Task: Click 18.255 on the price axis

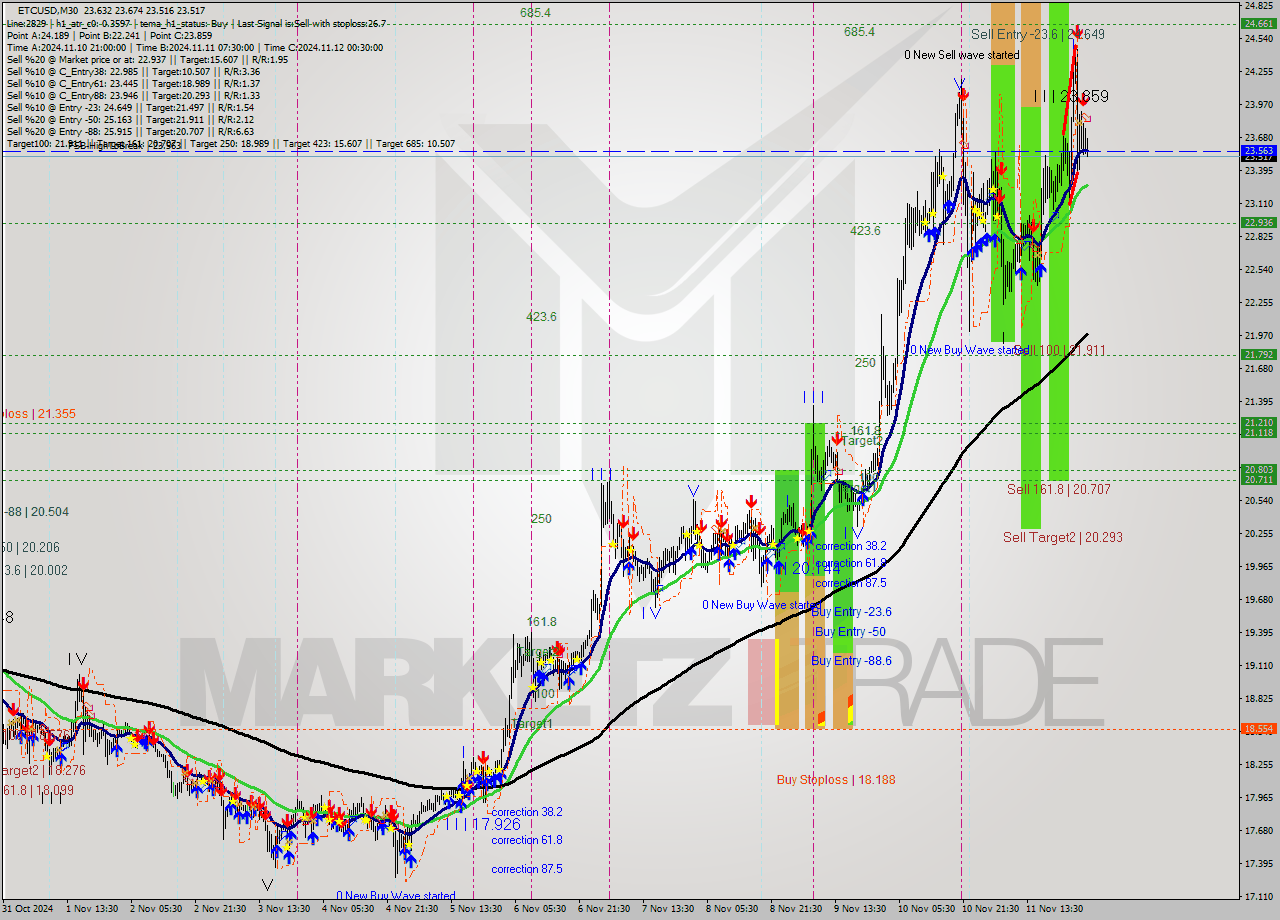Action: 1258,764
